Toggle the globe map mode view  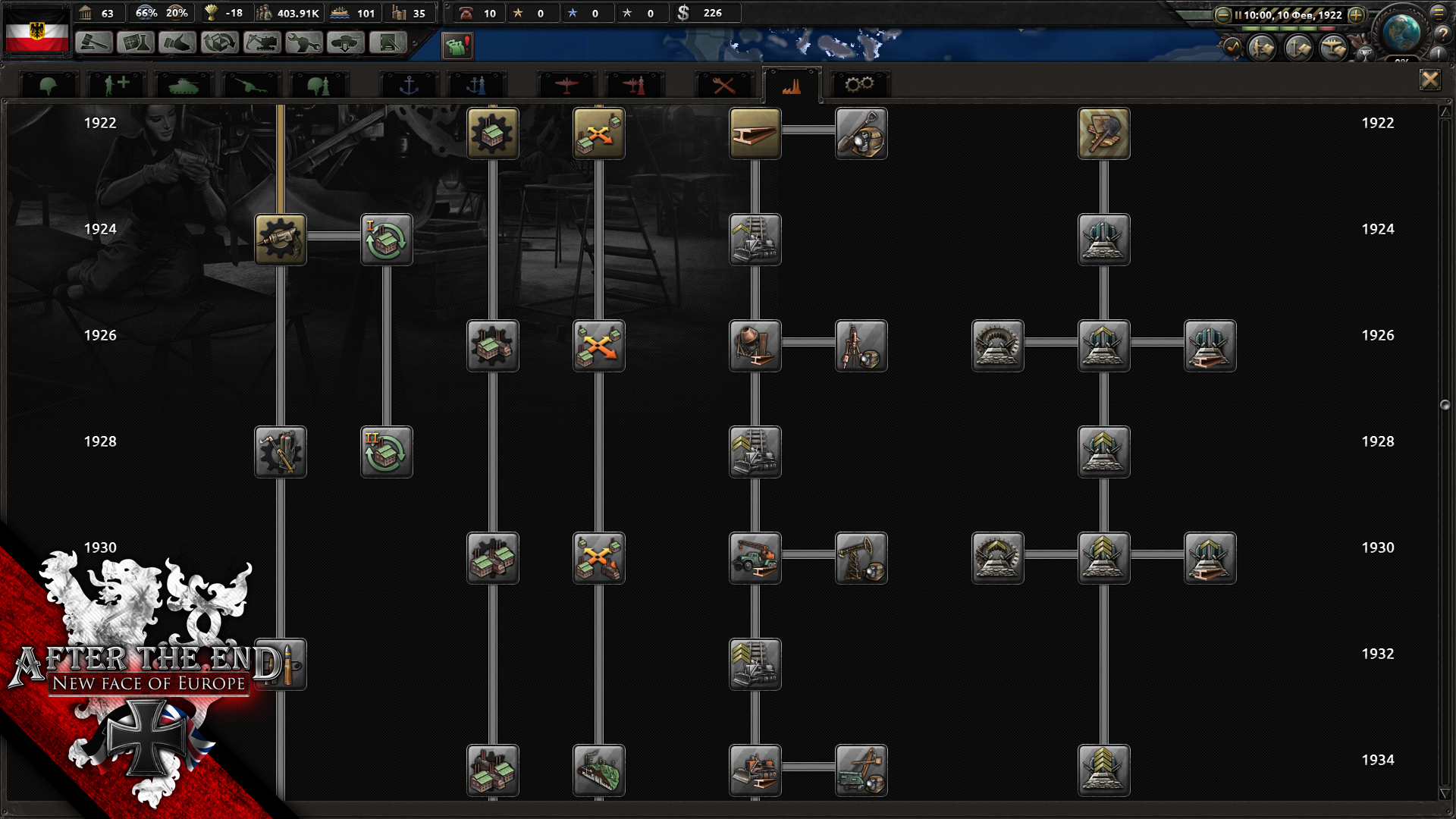[x=1401, y=32]
